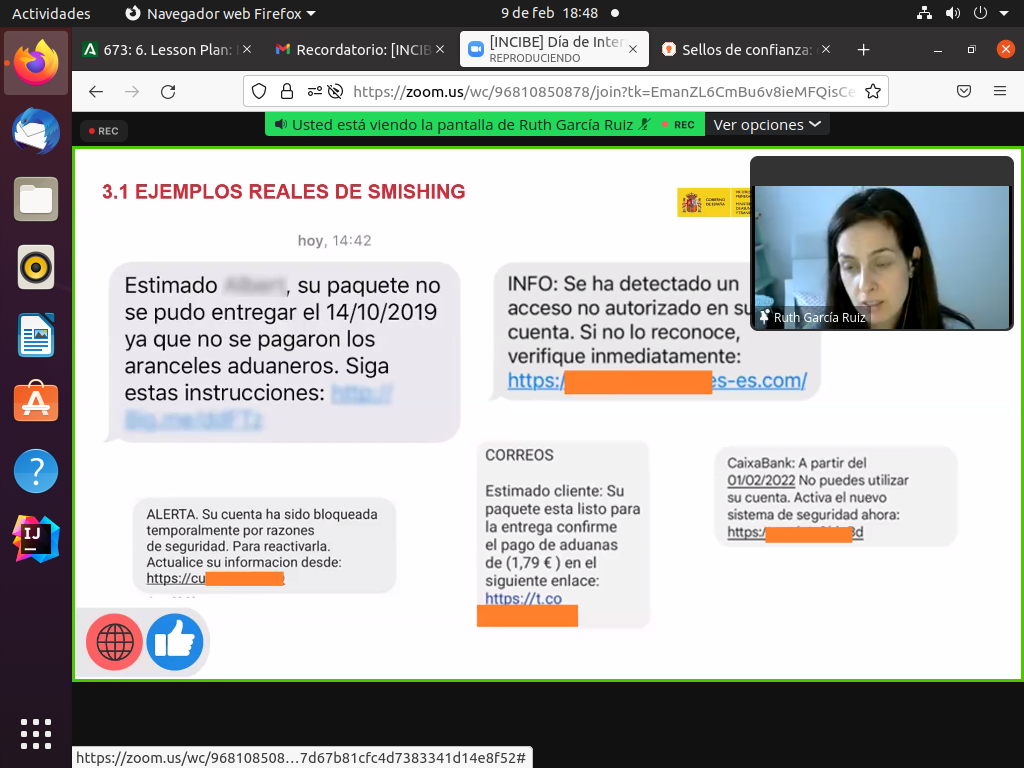Image resolution: width=1024 pixels, height=768 pixels.
Task: Open a new browser tab
Action: click(864, 49)
